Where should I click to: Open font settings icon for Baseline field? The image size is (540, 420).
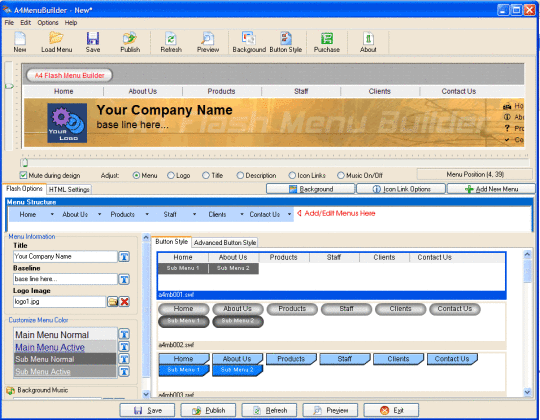click(x=124, y=279)
